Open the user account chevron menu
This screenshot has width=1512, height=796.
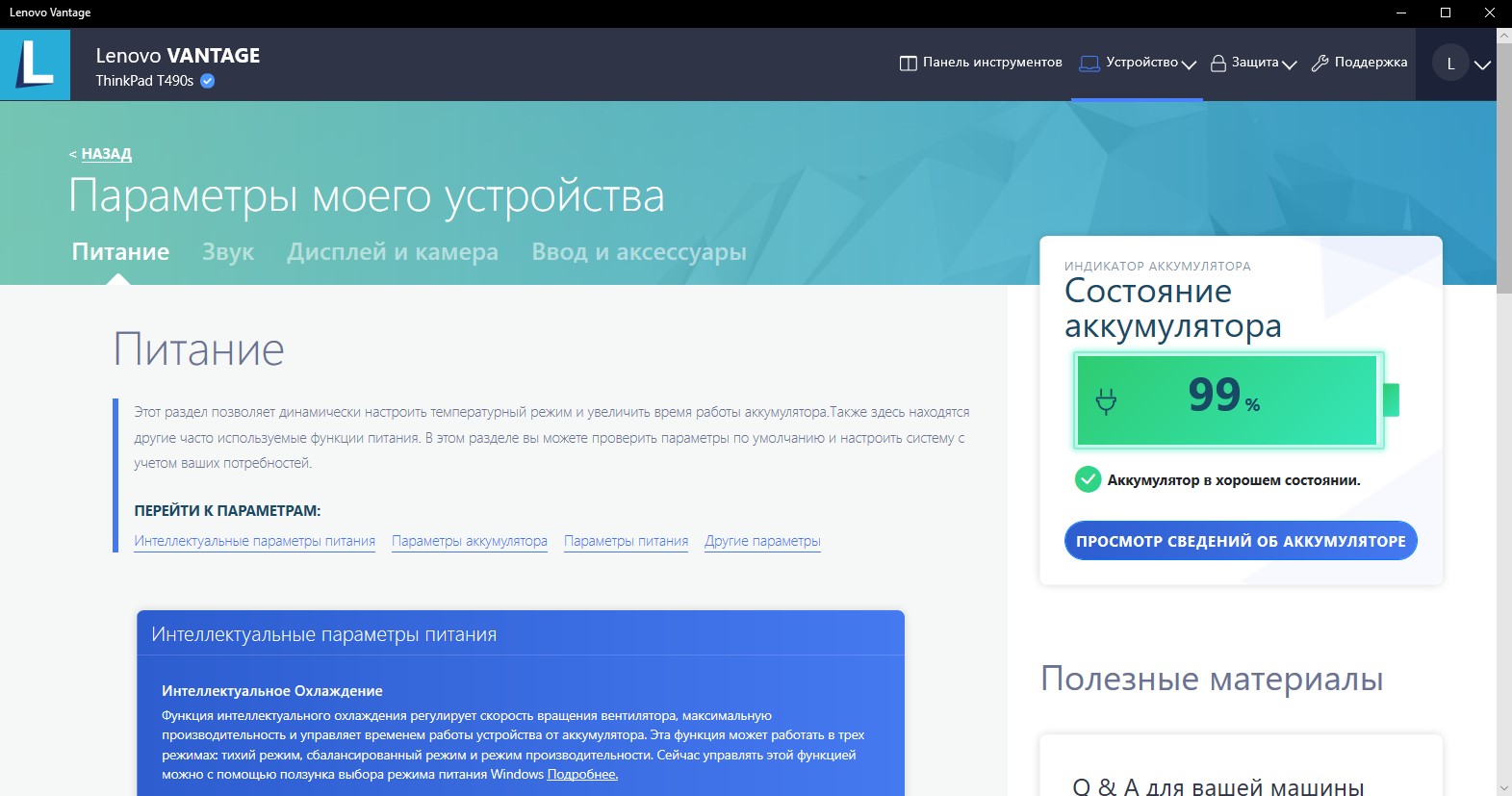point(1482,64)
